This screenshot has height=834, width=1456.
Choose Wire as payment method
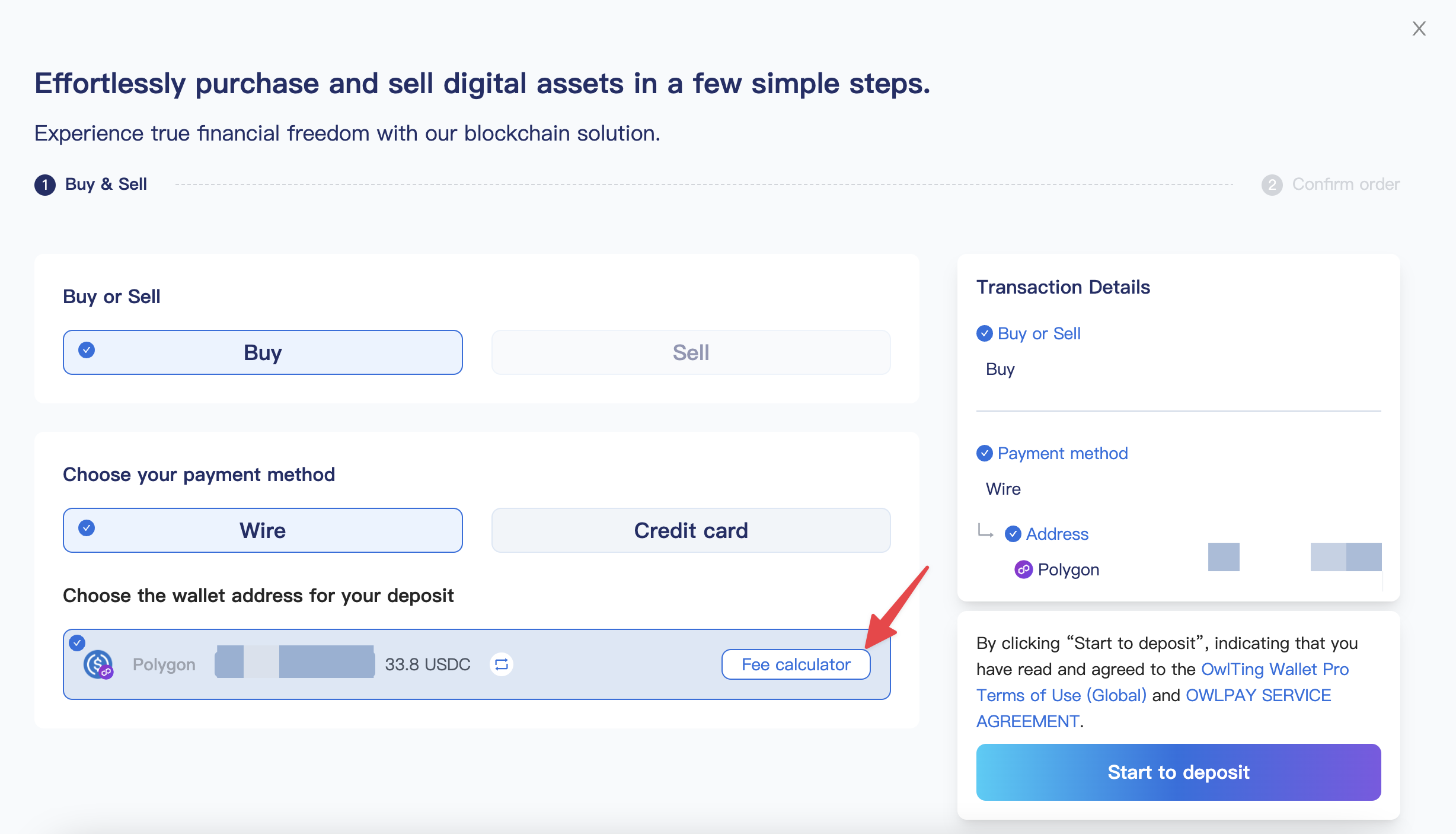[x=263, y=530]
